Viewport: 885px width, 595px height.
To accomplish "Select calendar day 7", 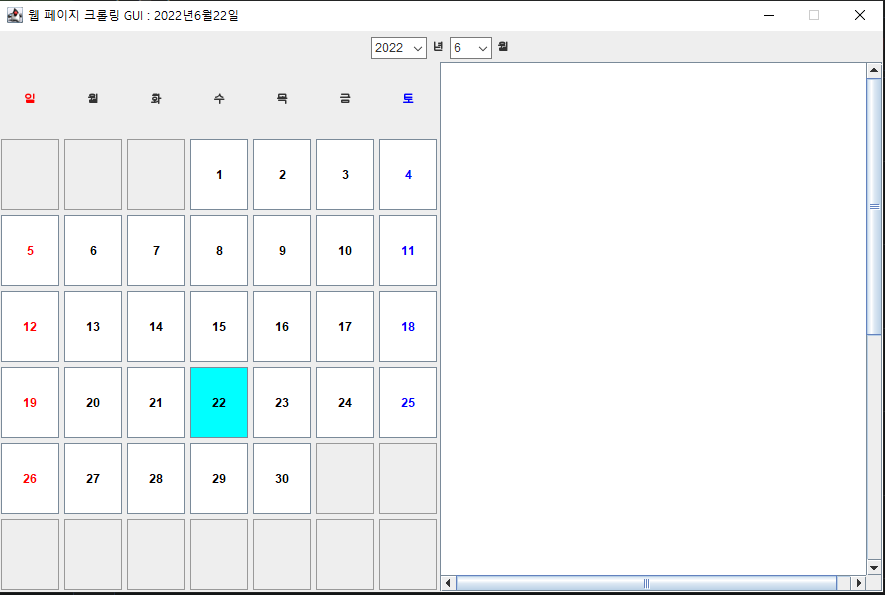I will click(156, 251).
